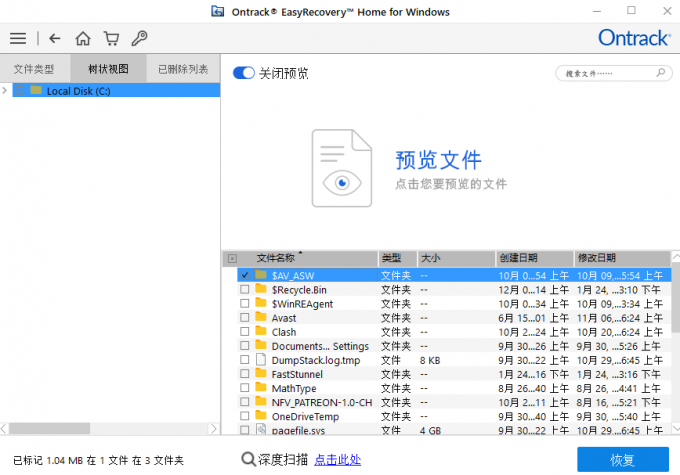The height and width of the screenshot is (475, 680).
Task: Click the search magnifier icon
Action: click(660, 73)
